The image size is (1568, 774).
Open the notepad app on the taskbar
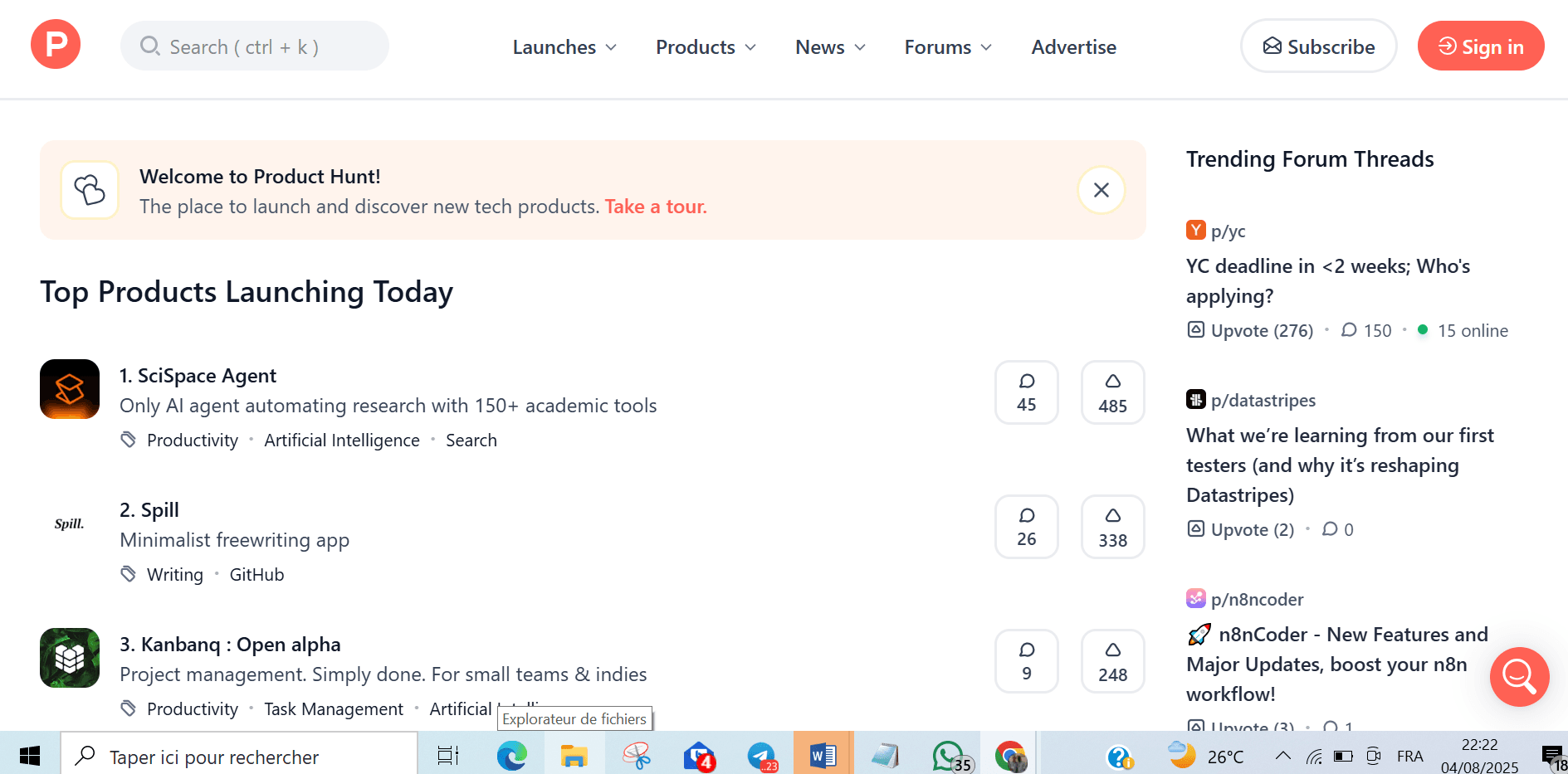click(885, 756)
